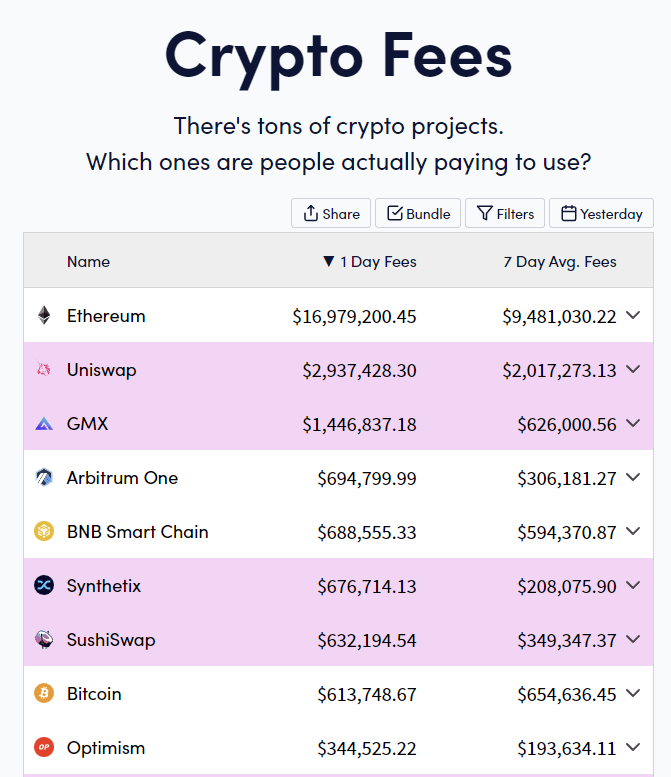Screen dimensions: 671x777
Task: Sort by 7 Day Avg. Fees column
Action: 560,262
